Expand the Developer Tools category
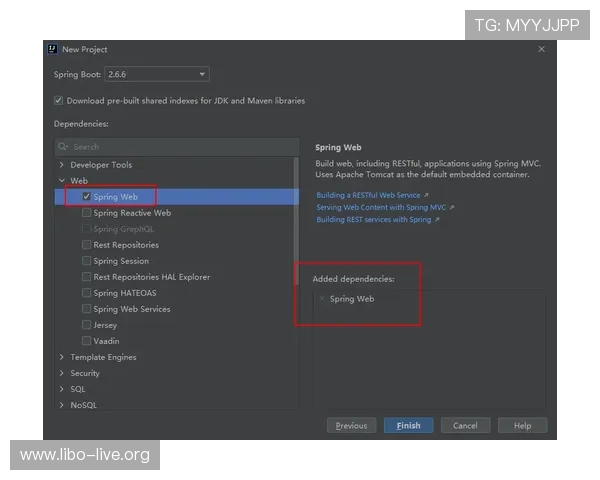This screenshot has width=600, height=480. [62, 165]
